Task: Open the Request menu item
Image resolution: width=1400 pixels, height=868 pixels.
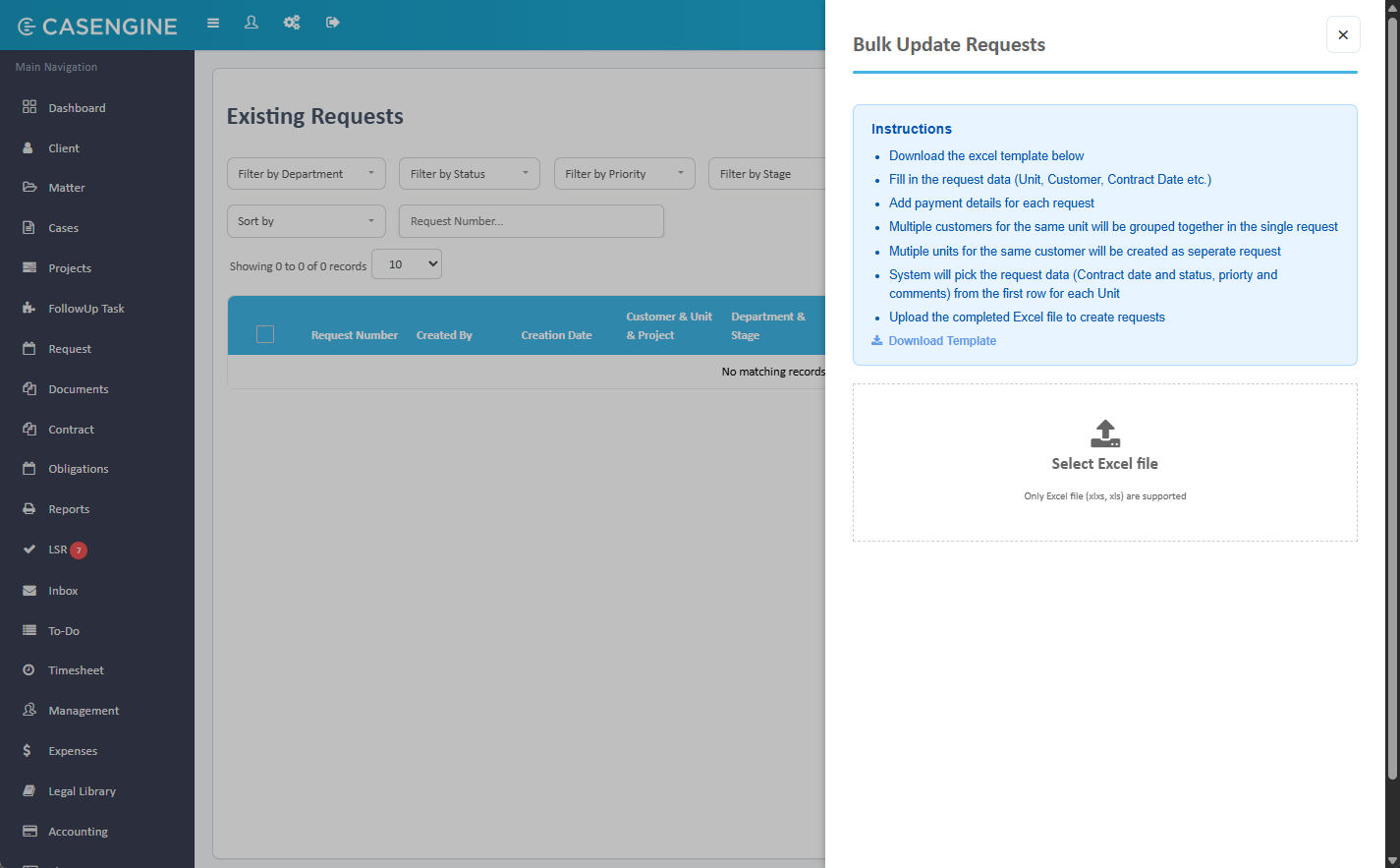Action: tap(70, 349)
